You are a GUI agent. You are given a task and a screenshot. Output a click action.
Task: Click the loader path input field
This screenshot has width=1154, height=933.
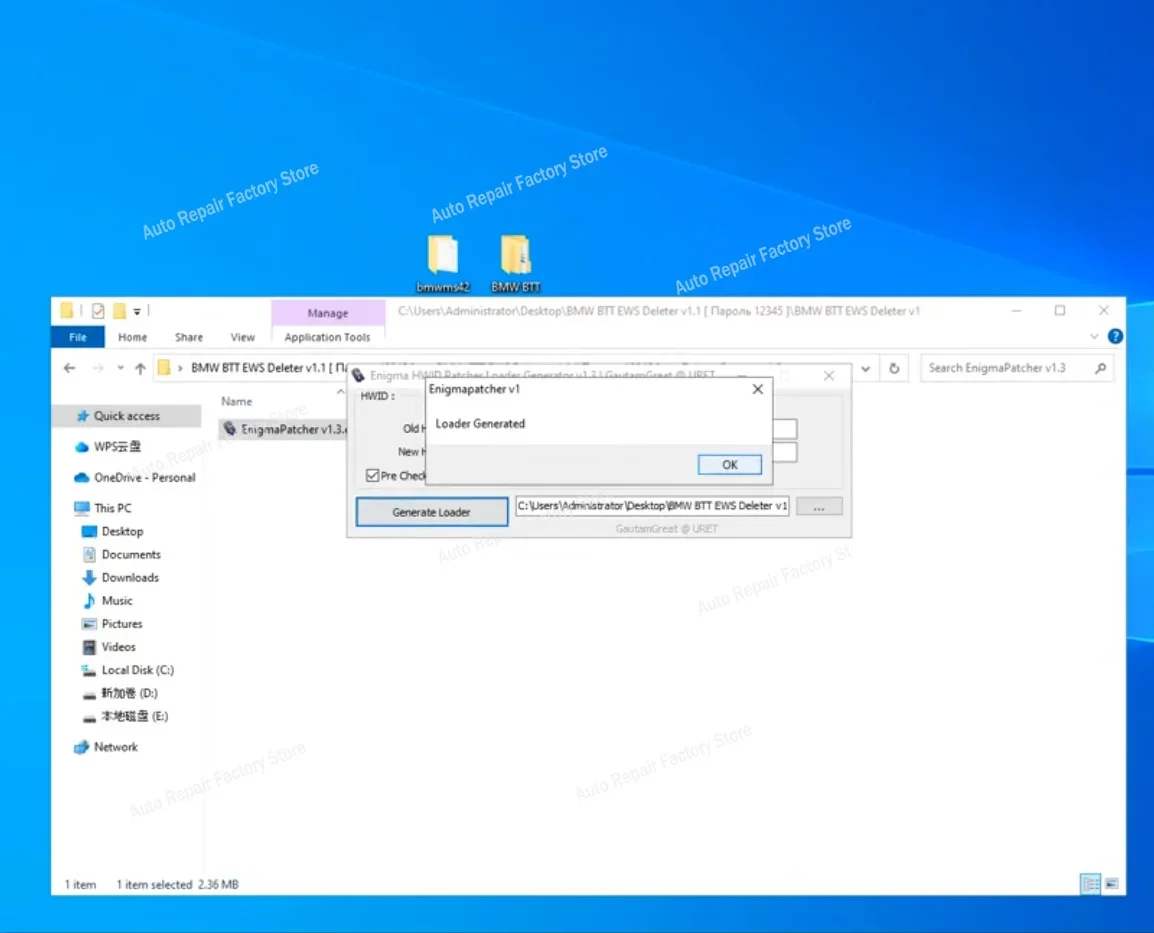(x=651, y=505)
